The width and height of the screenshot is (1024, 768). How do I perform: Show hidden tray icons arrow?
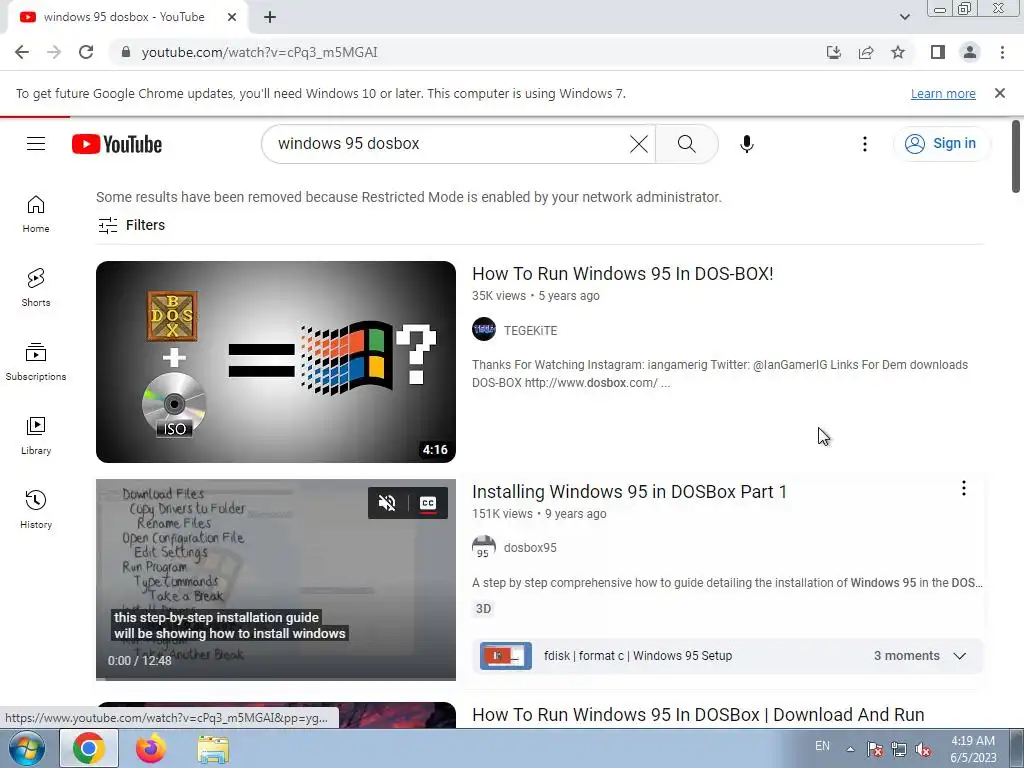(x=850, y=749)
